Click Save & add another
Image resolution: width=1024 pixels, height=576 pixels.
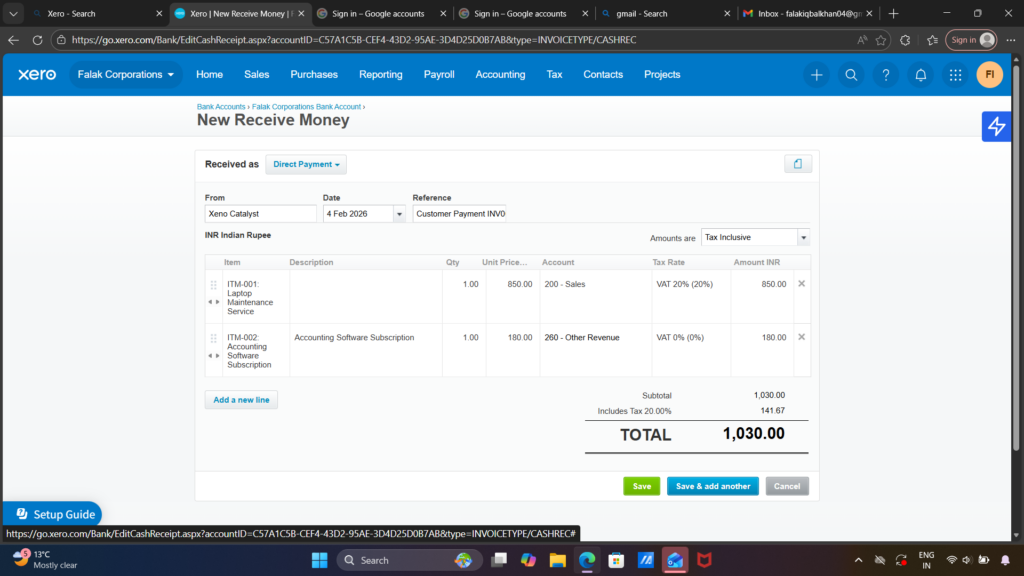[712, 486]
